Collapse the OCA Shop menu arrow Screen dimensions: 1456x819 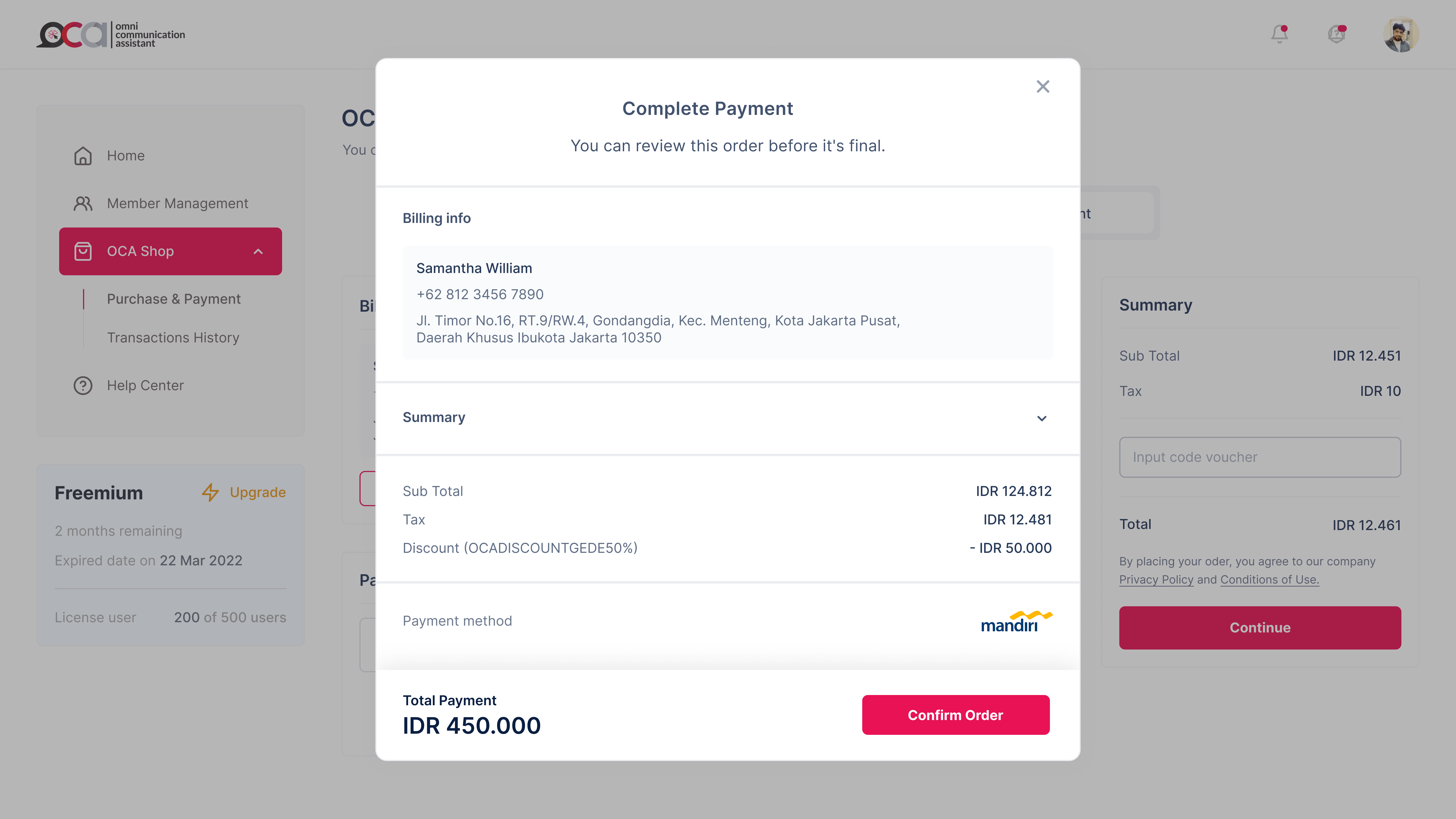point(258,251)
